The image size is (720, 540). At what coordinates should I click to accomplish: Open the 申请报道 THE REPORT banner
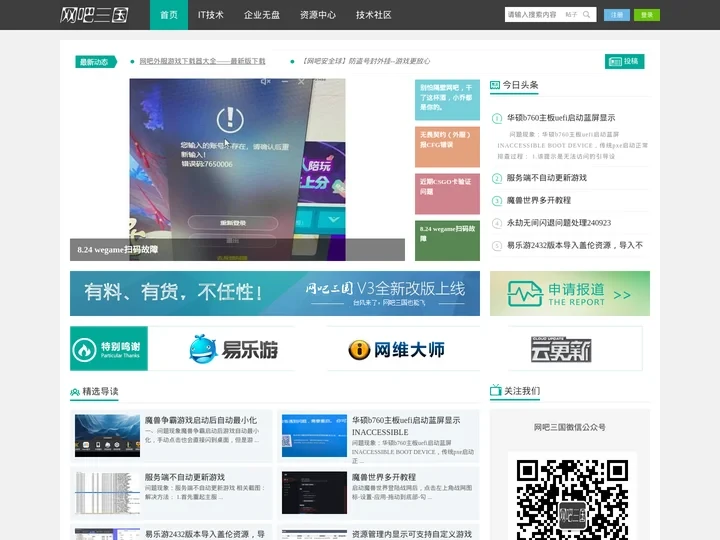pos(570,293)
